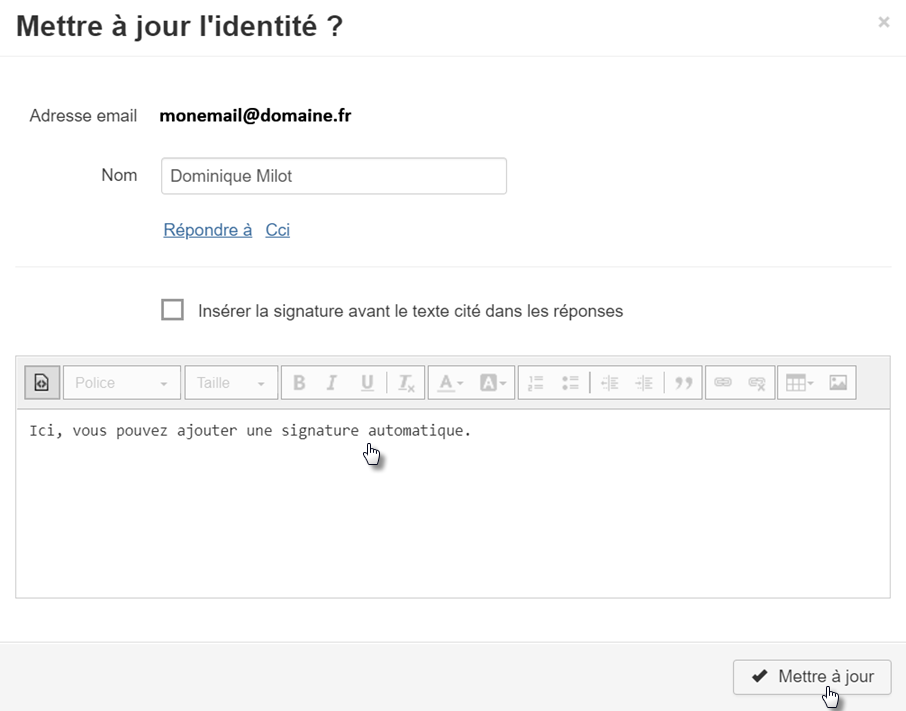Decrease the indent of signature text

609,383
